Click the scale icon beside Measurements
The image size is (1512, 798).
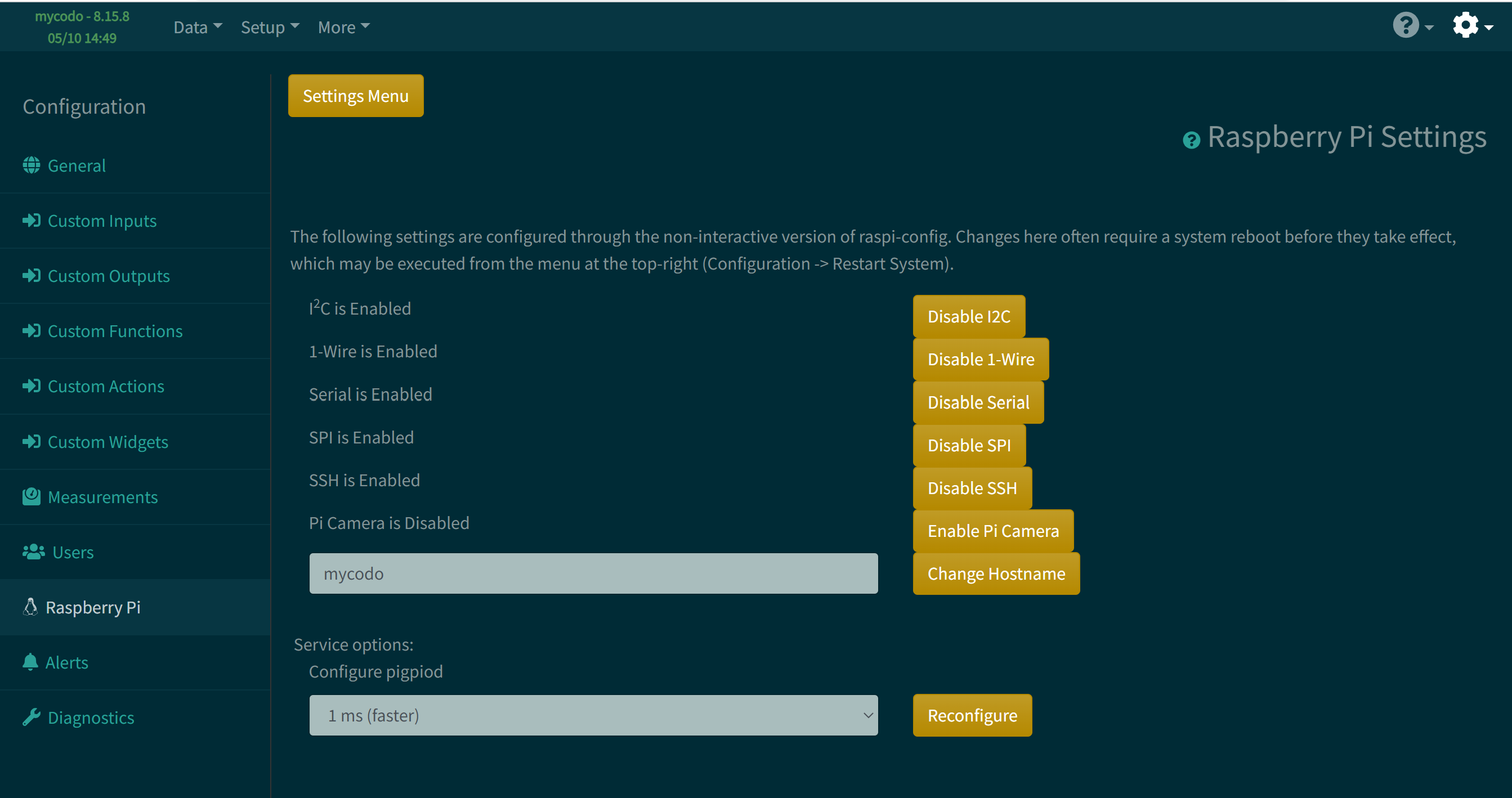coord(31,496)
